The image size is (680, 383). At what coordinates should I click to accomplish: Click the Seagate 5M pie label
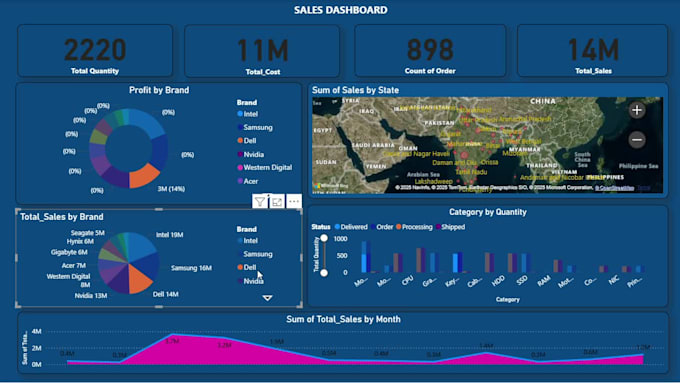88,233
